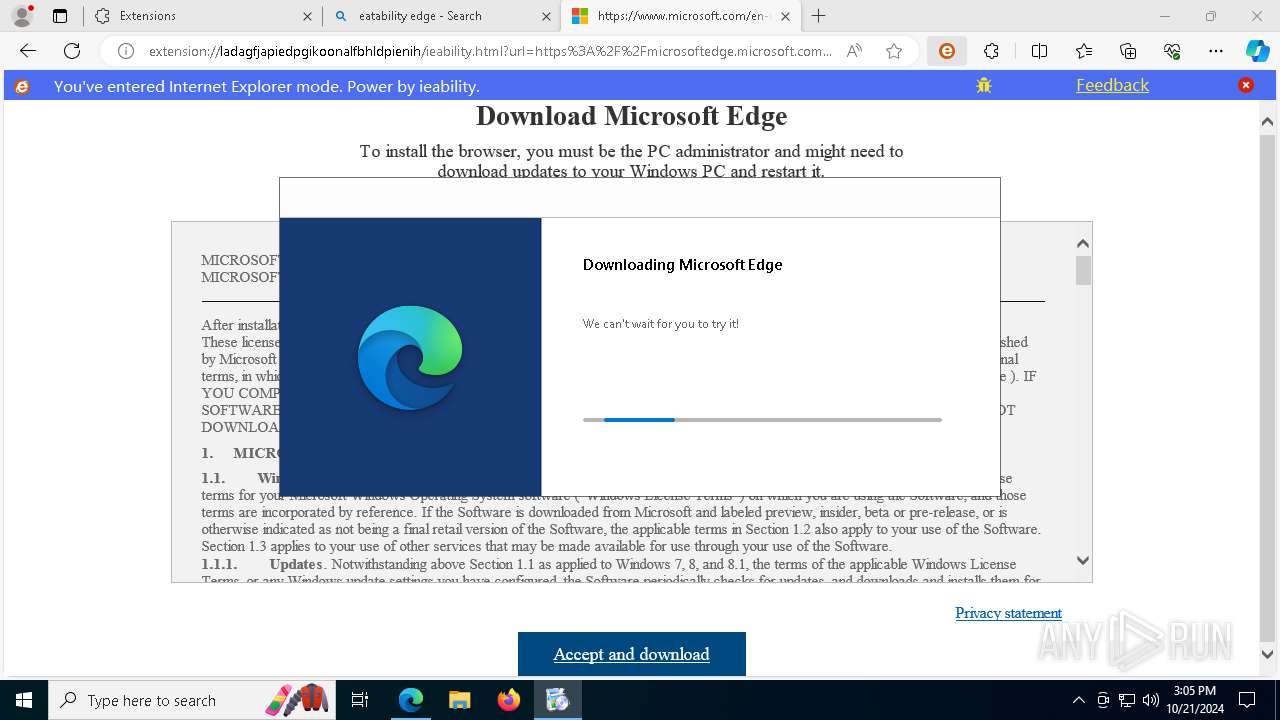This screenshot has width=1280, height=720.
Task: Refresh the current page
Action: click(72, 51)
